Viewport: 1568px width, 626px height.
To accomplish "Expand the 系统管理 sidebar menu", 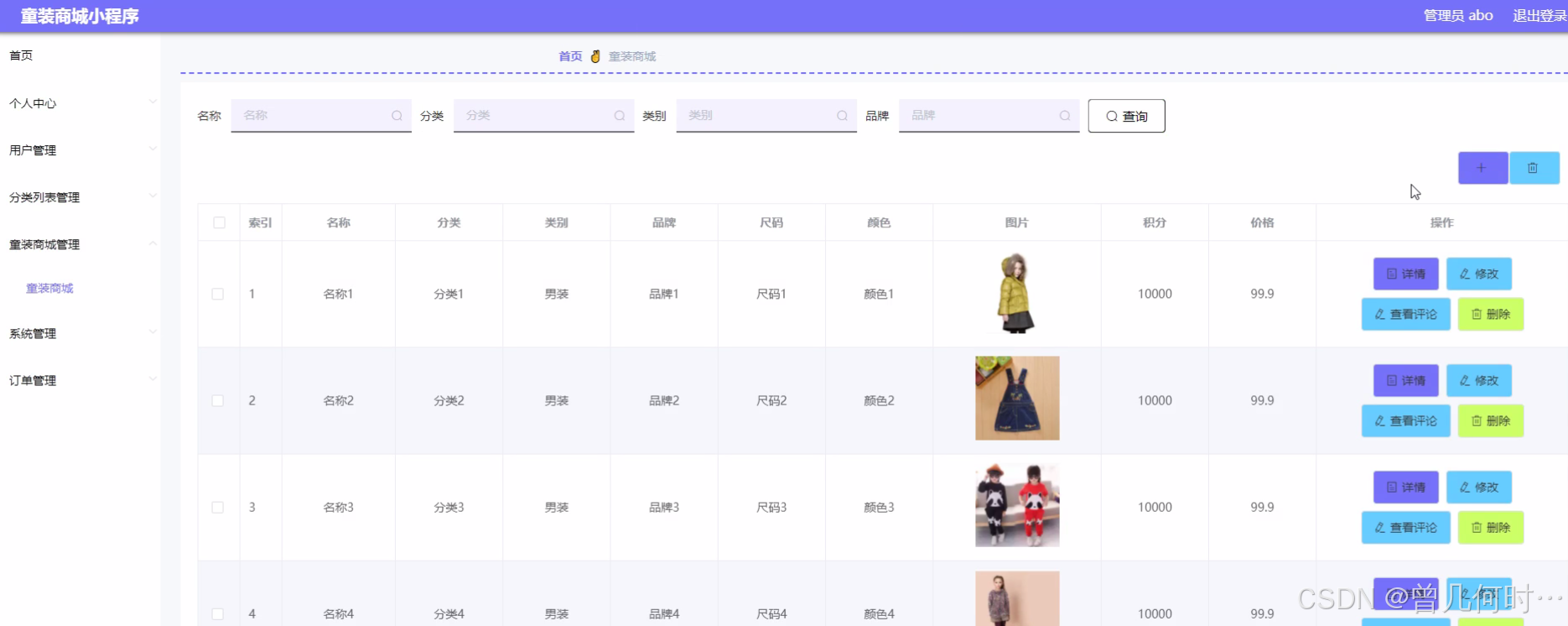I will tap(80, 333).
